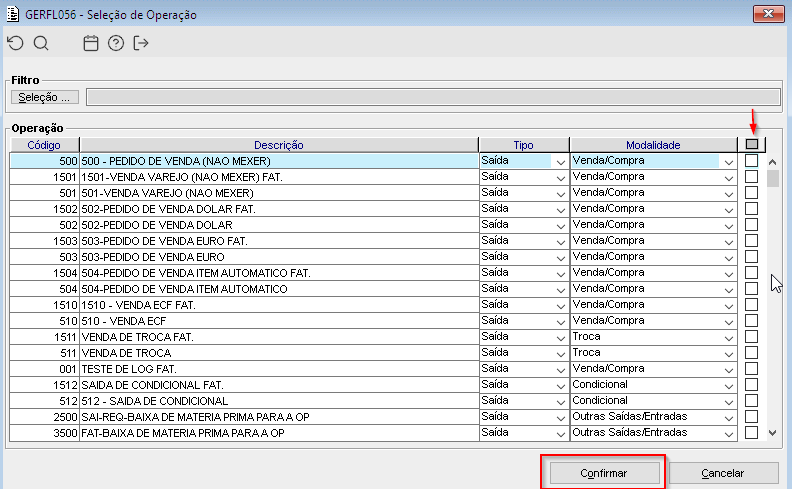Viewport: 792px width, 489px height.
Task: Open the calendar icon in toolbar
Action: pyautogui.click(x=91, y=43)
